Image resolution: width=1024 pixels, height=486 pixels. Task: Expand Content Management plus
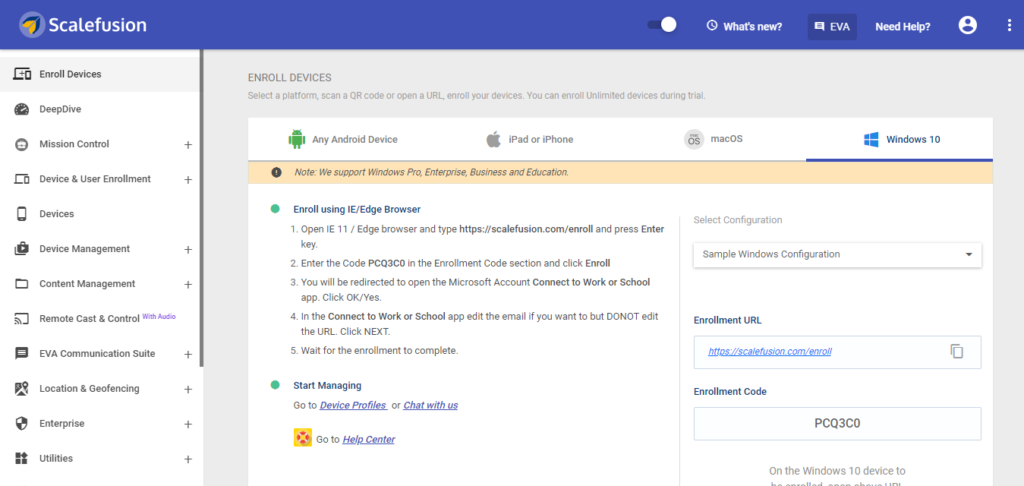pos(188,284)
